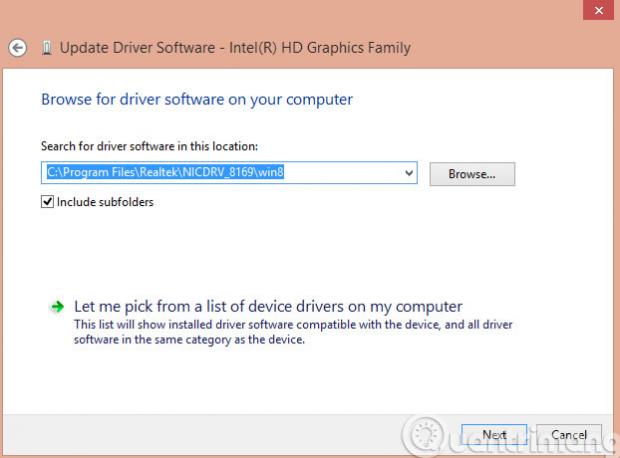Click the Search for driver software label
620x458 pixels.
(149, 146)
